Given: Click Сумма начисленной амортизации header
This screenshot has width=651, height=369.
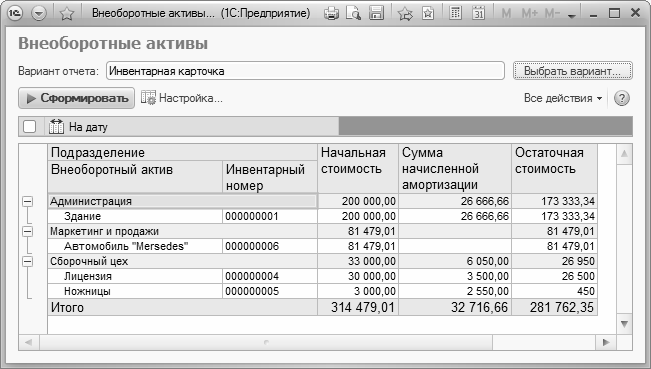Looking at the screenshot, I should (x=455, y=169).
